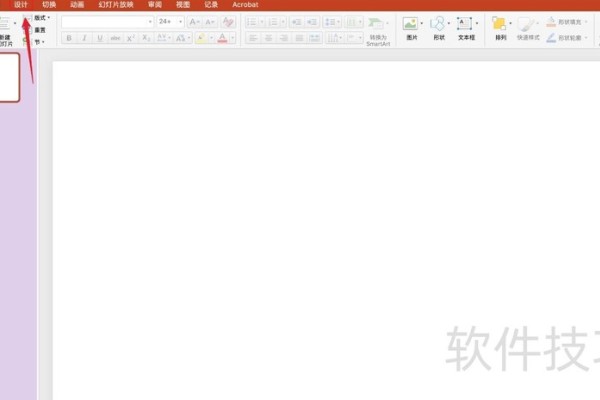The height and width of the screenshot is (400, 600).
Task: Clear all text formatting
Action: click(228, 22)
